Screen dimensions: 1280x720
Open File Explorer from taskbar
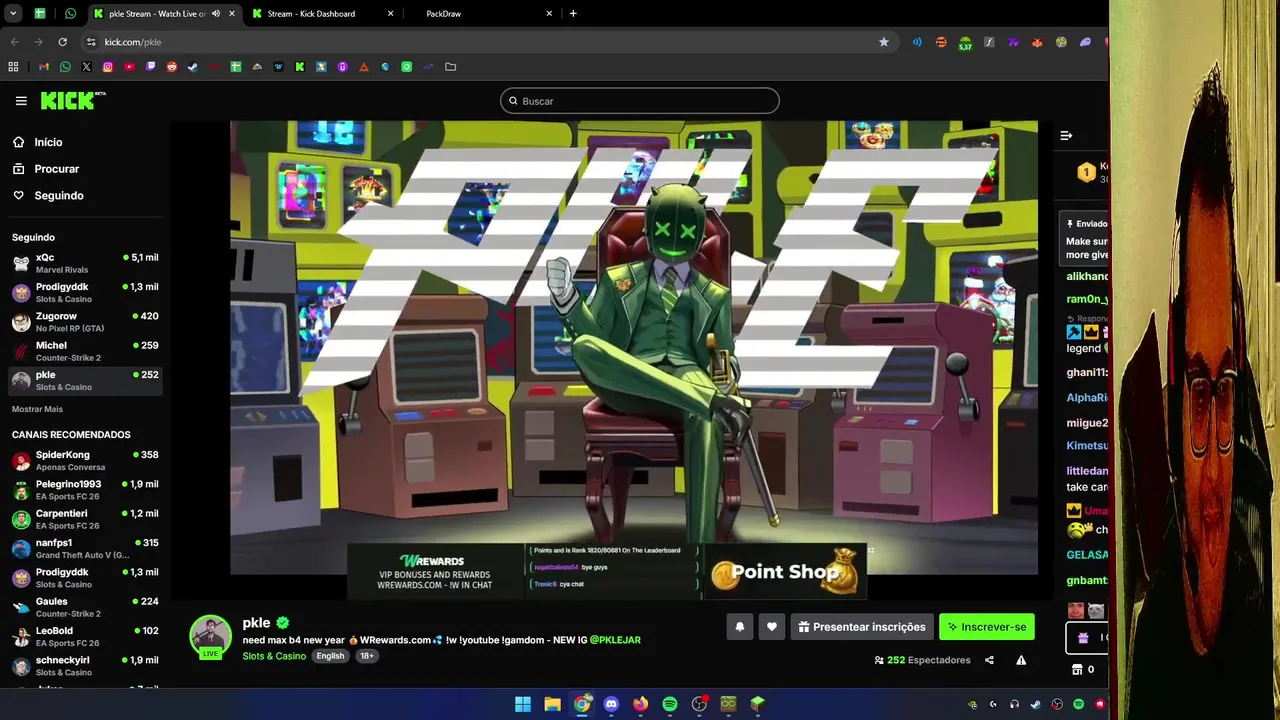[552, 704]
